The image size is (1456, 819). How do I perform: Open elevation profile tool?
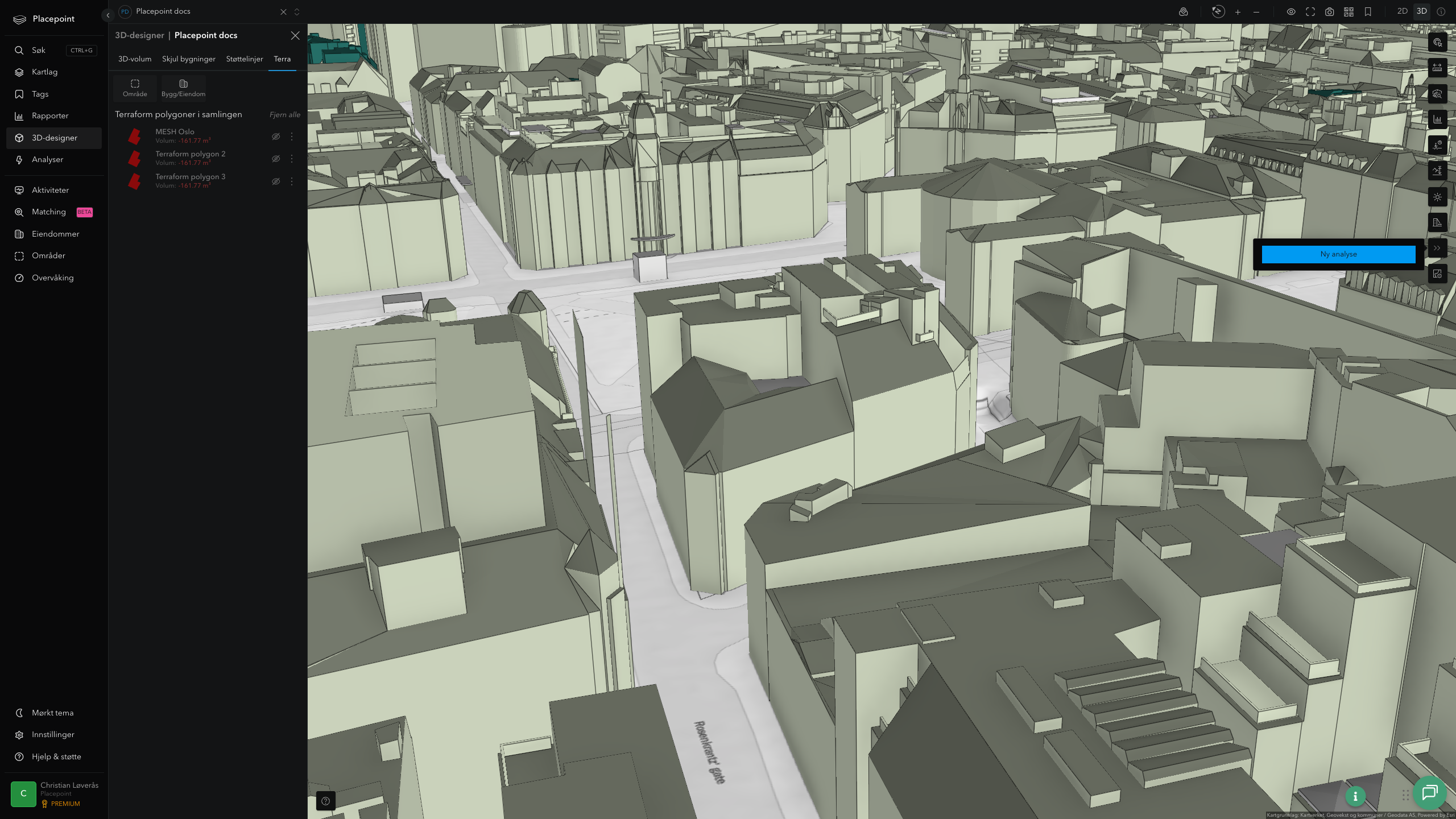[x=1438, y=171]
